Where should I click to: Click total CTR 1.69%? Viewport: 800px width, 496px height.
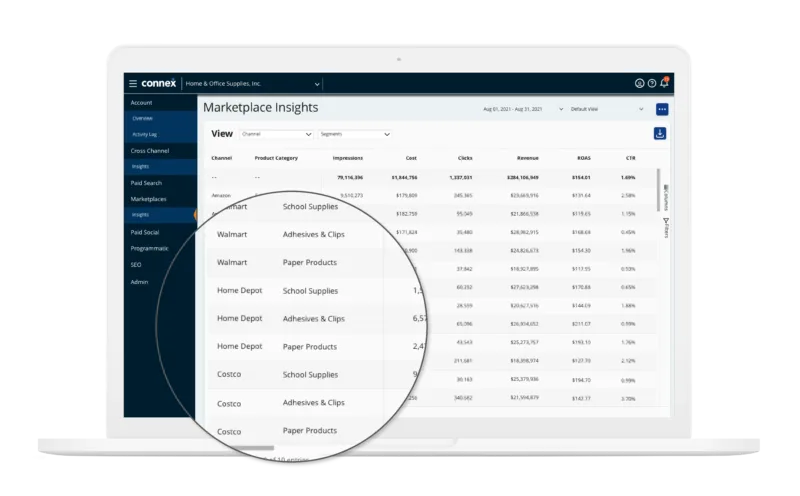pos(628,178)
